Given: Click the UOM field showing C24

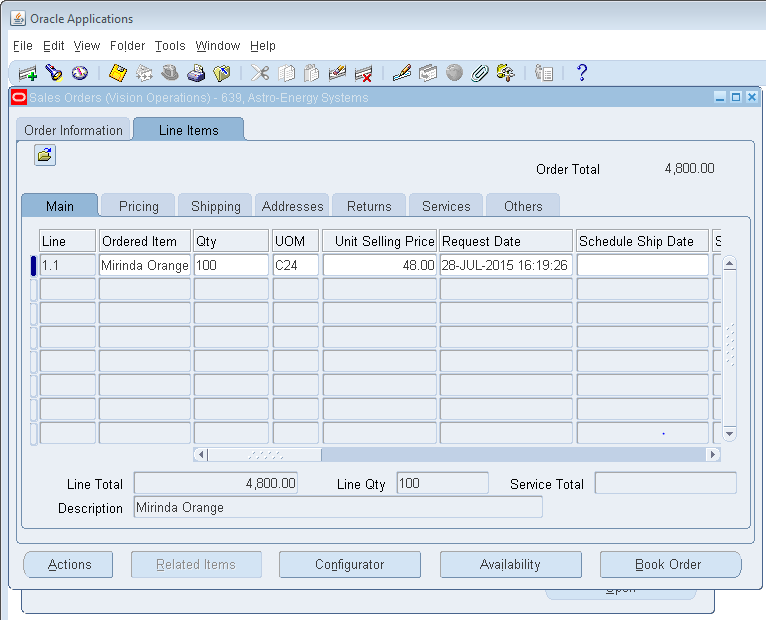Looking at the screenshot, I should coord(296,265).
